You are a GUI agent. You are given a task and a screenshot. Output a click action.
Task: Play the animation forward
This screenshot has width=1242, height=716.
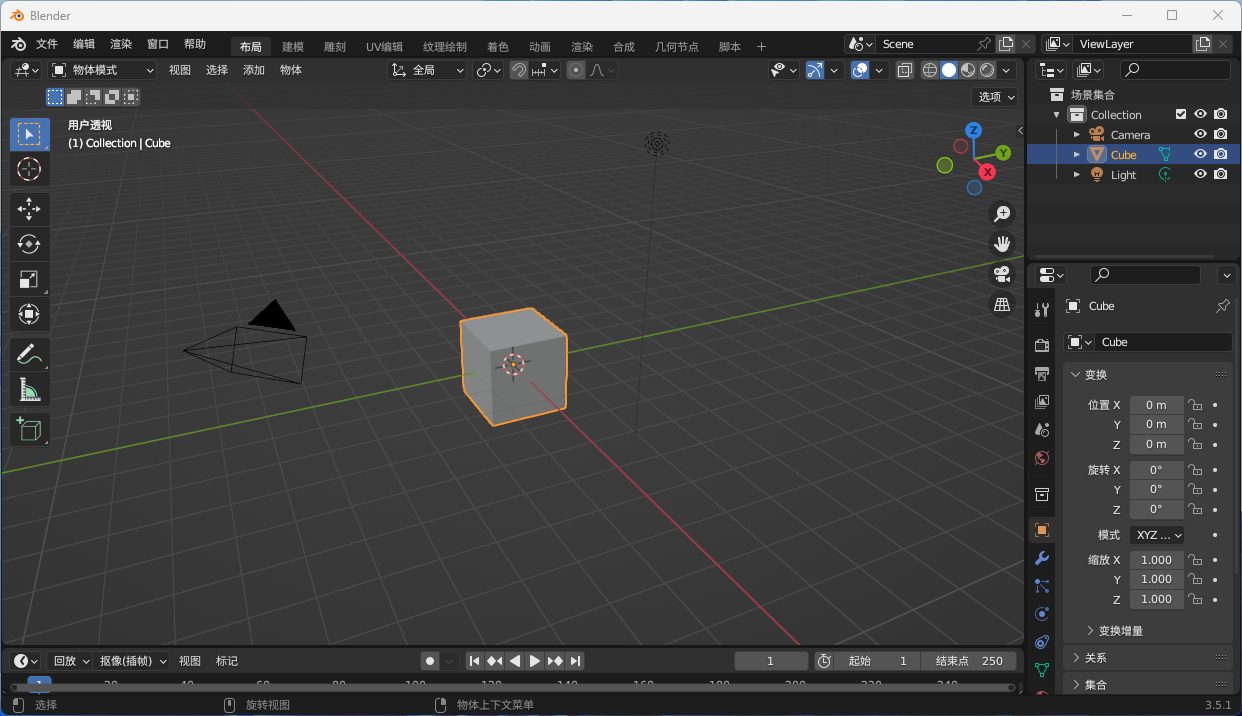(535, 661)
